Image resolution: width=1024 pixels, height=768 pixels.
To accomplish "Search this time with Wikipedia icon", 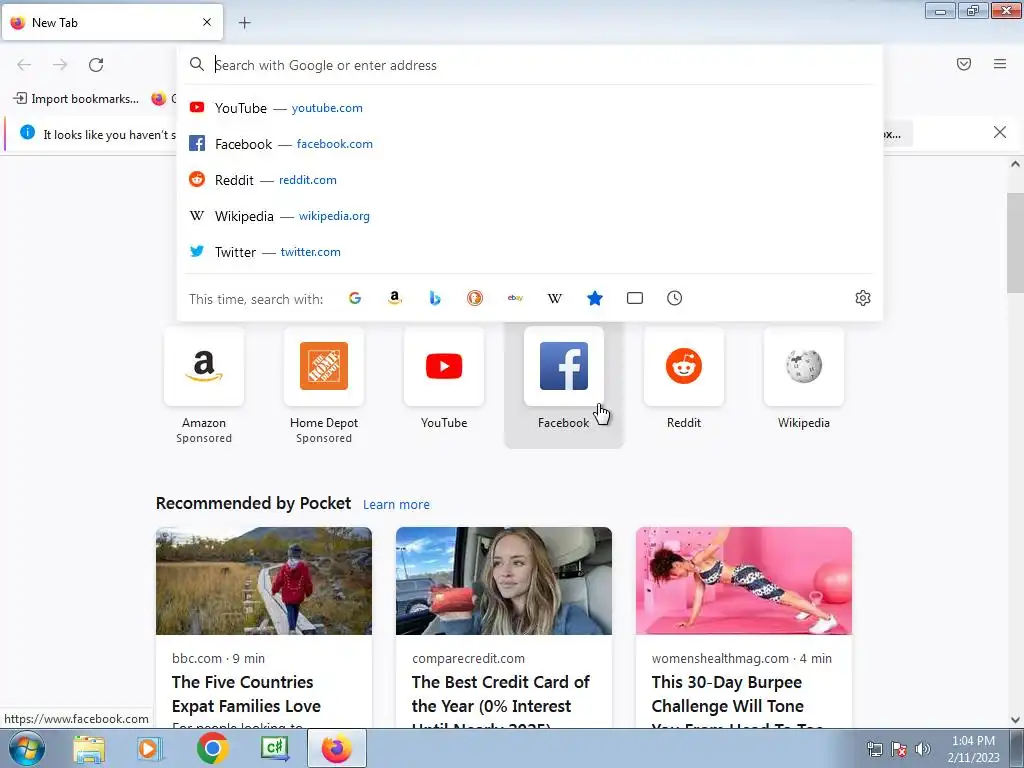I will click(x=554, y=298).
